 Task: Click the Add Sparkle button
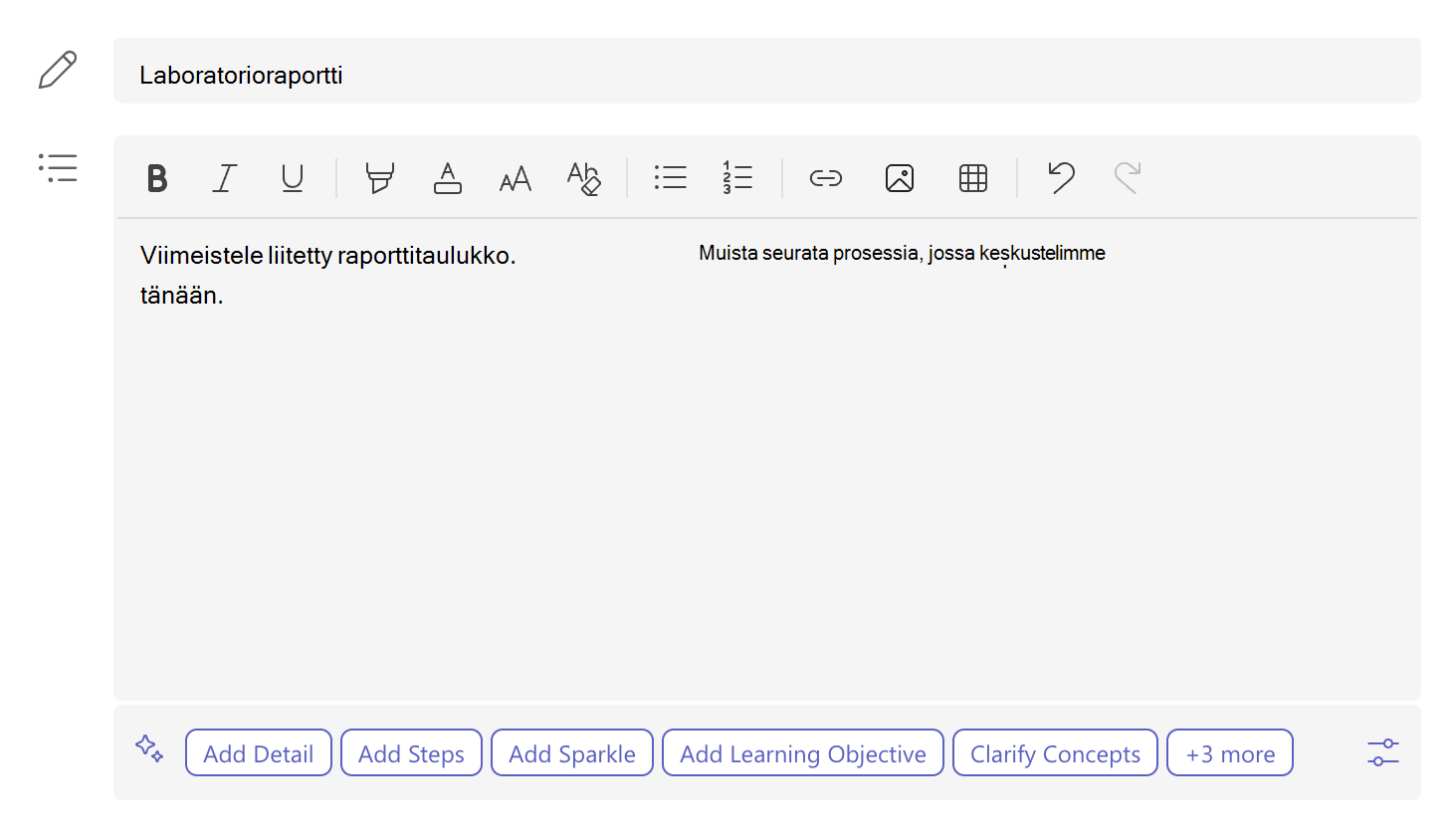[x=572, y=753]
